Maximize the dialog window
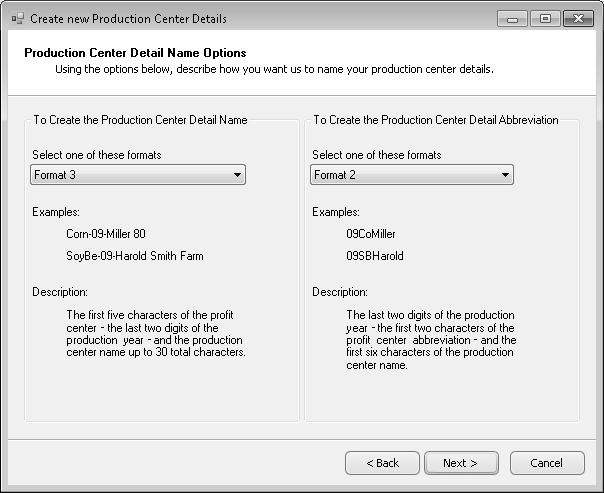Image resolution: width=604 pixels, height=493 pixels. coord(545,18)
